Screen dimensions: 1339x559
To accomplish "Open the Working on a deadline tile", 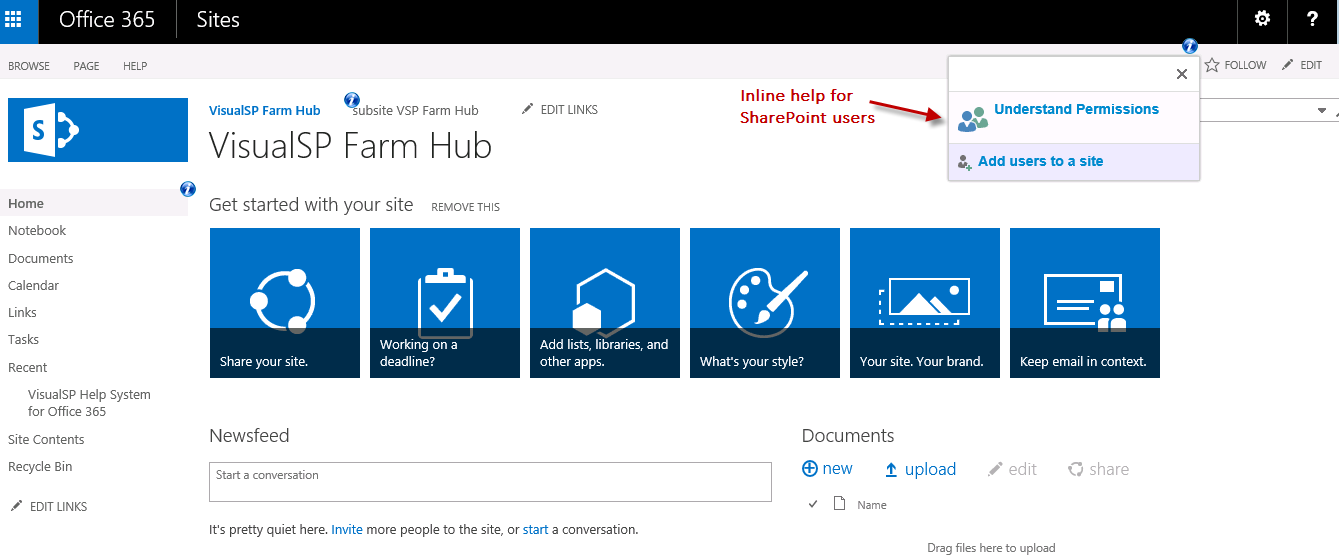I will coord(445,303).
